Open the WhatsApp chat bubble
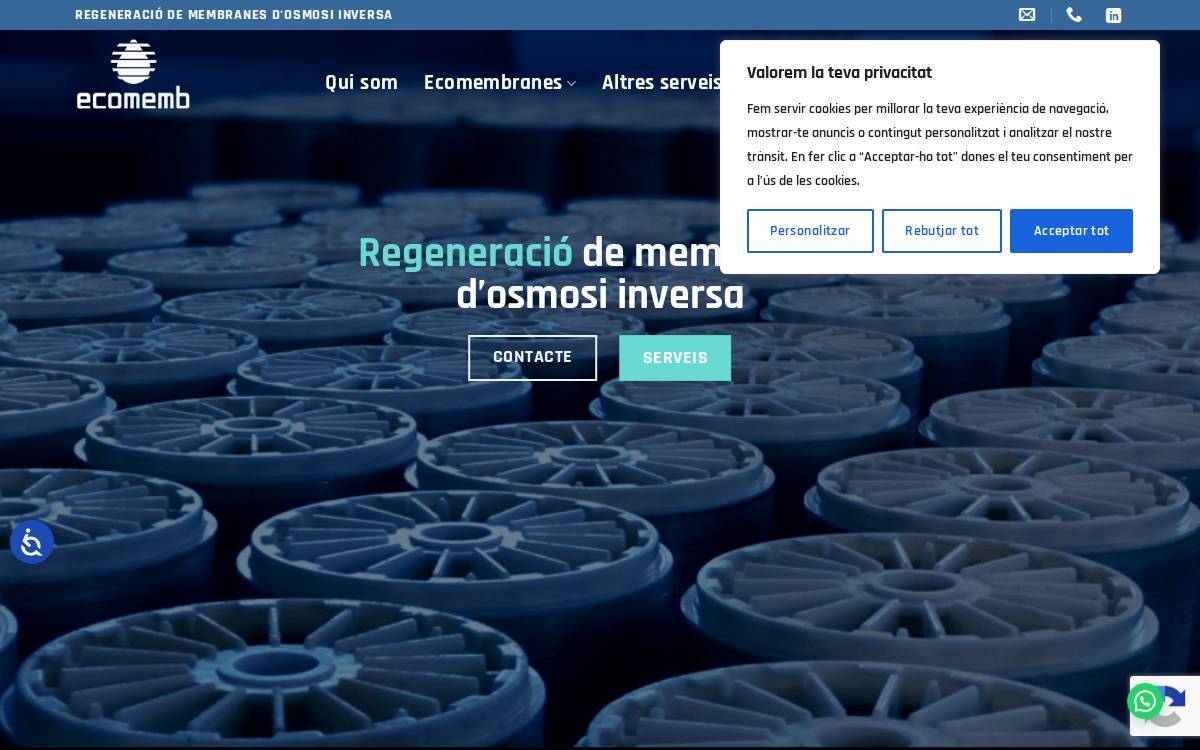The height and width of the screenshot is (750, 1200). pos(1146,702)
